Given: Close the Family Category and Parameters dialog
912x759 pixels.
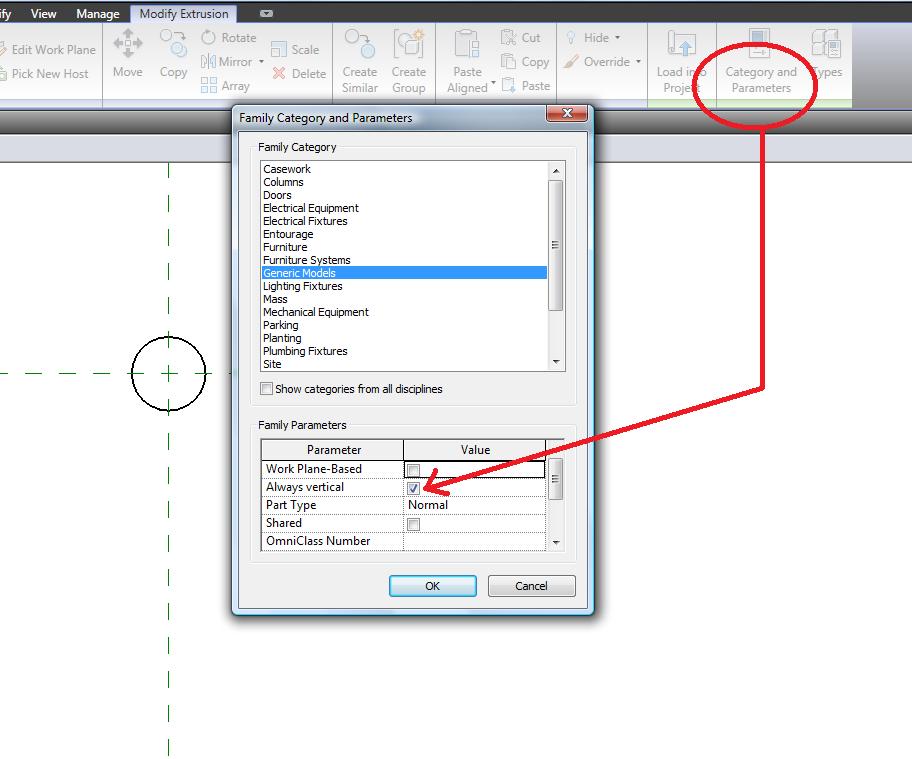Looking at the screenshot, I should 567,113.
